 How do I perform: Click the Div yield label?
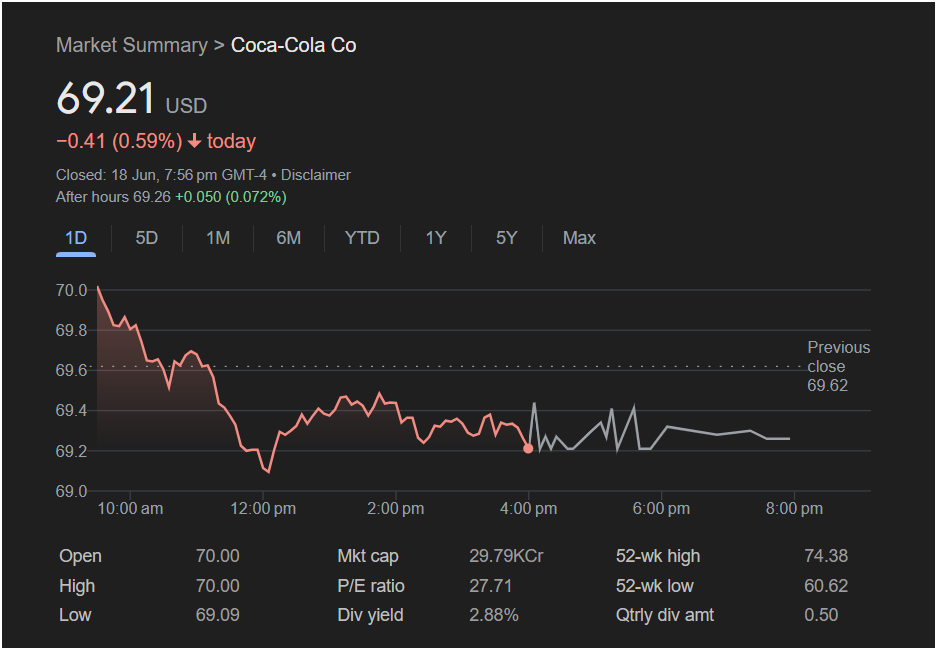[x=370, y=615]
